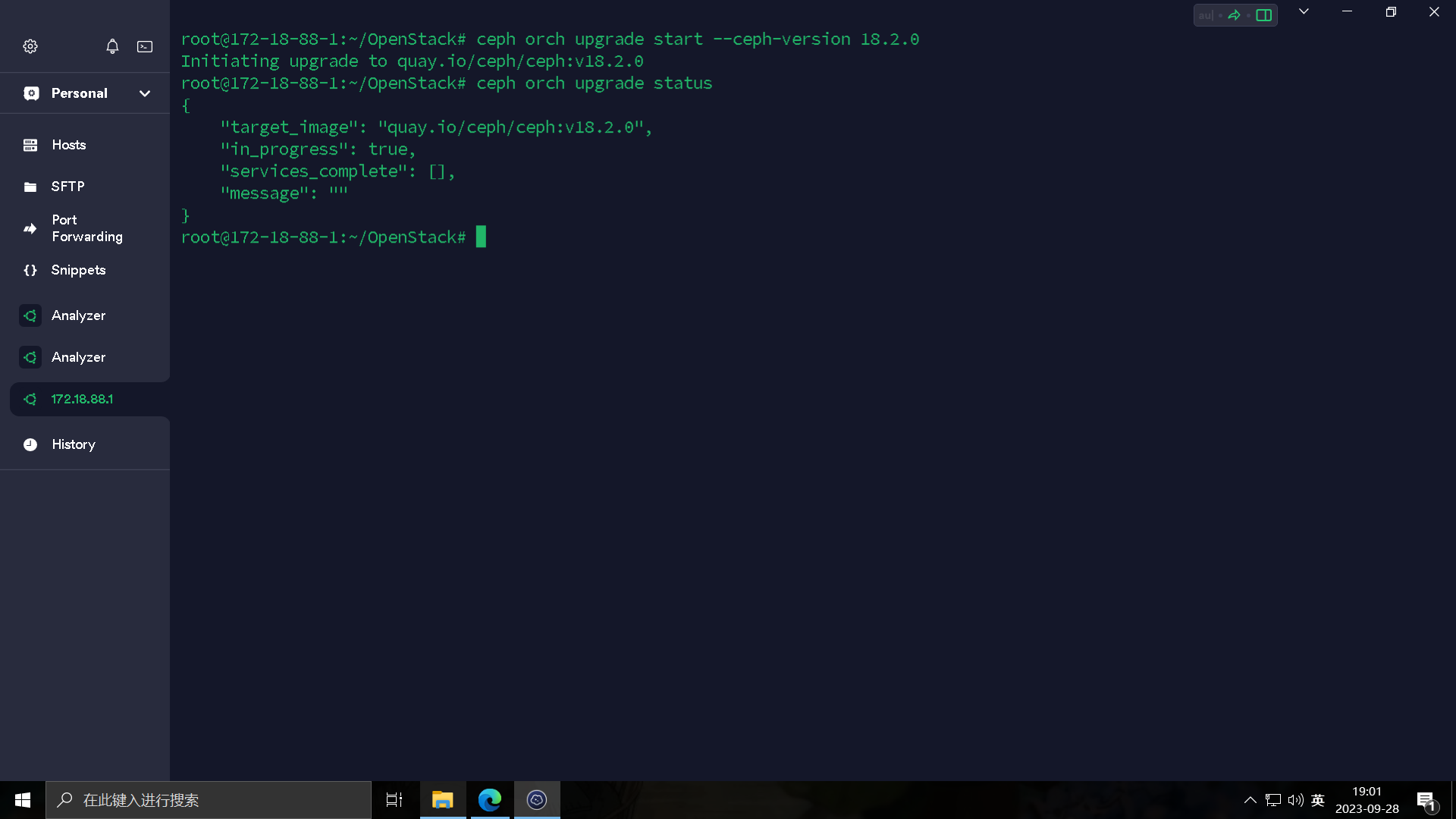Viewport: 1456px width, 819px height.
Task: Click the 'Initiating upgrade to quay.io' output line
Action: point(412,61)
